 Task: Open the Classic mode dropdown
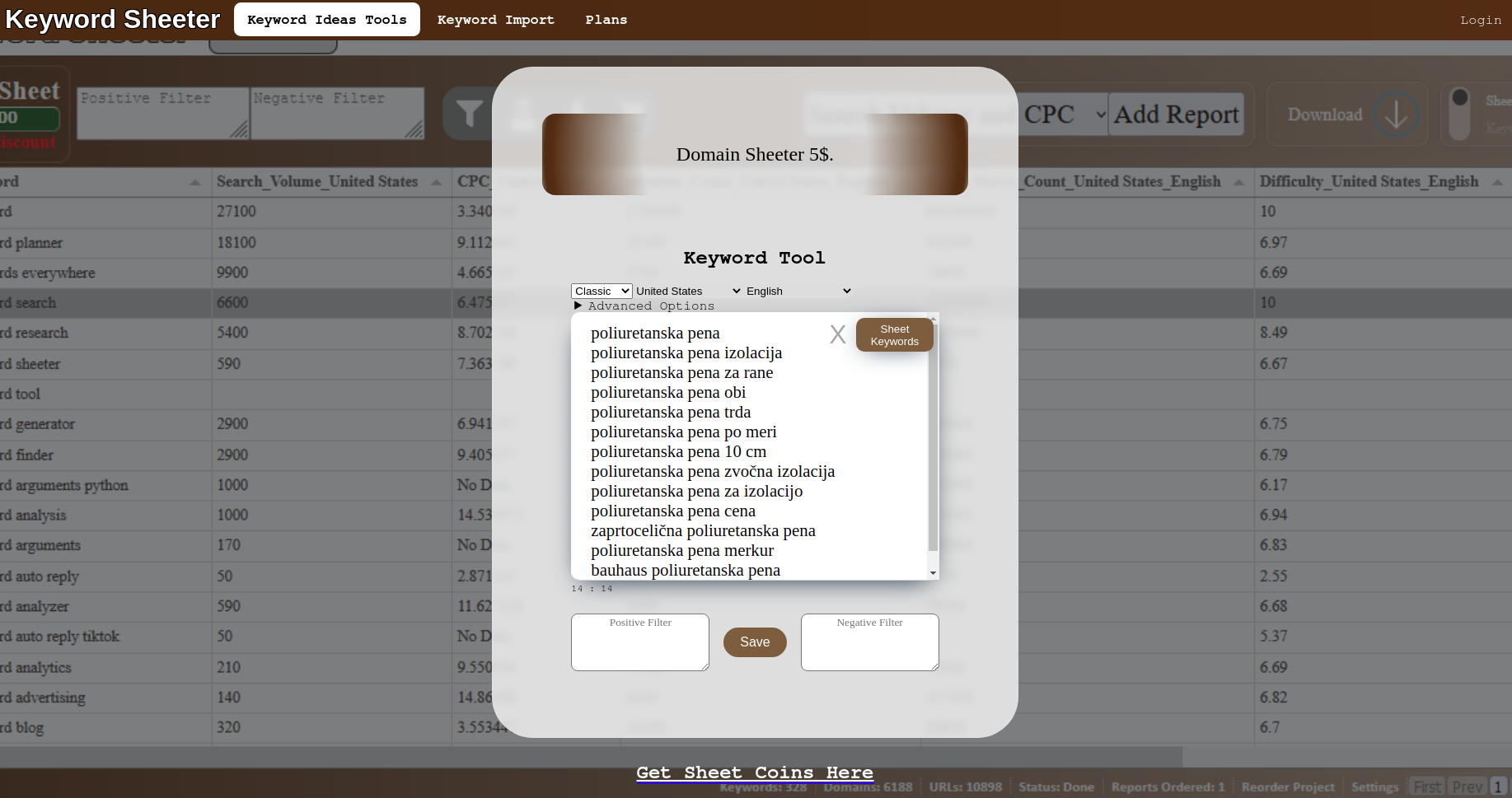602,291
